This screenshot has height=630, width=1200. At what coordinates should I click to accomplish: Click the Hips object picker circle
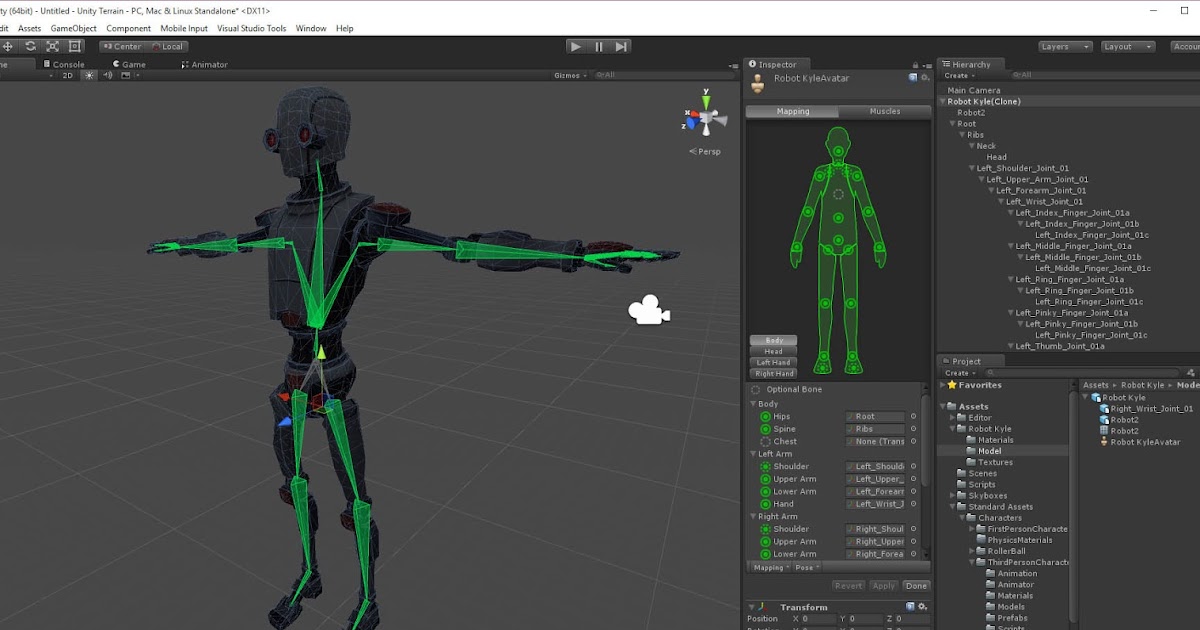point(912,416)
